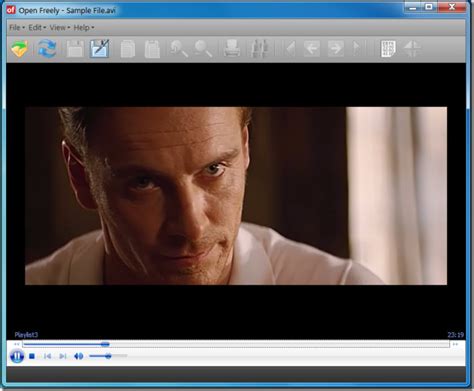
Task: Close the Open Freely window
Action: click(x=452, y=7)
